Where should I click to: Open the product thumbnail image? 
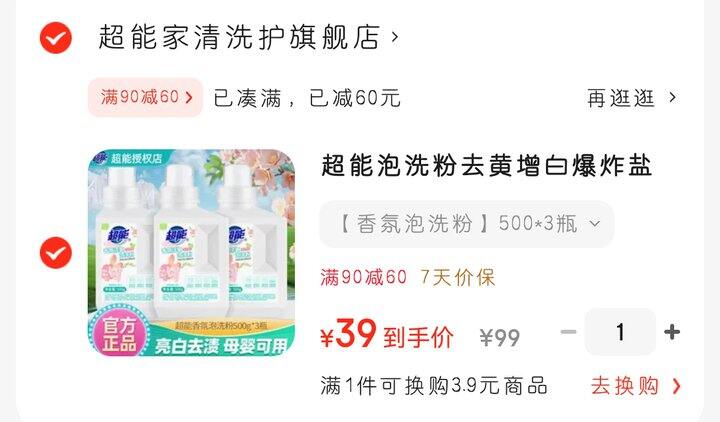pyautogui.click(x=191, y=253)
